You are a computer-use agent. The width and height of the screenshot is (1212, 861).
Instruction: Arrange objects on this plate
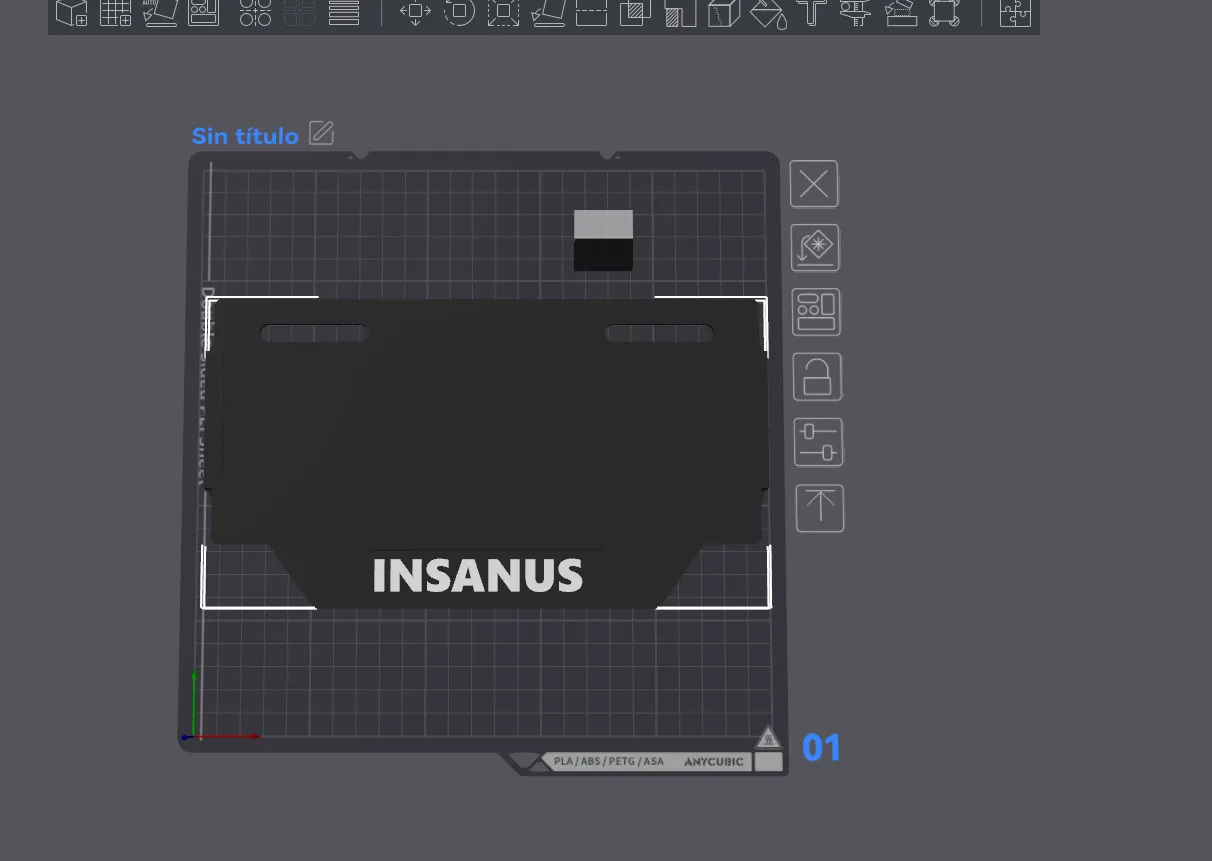click(816, 312)
